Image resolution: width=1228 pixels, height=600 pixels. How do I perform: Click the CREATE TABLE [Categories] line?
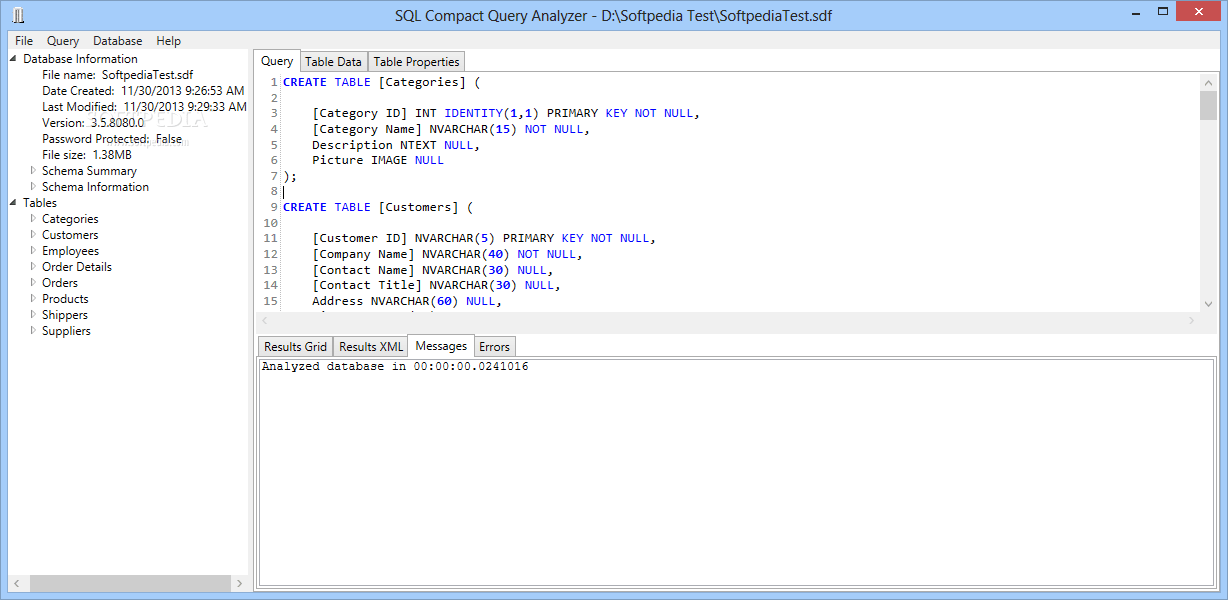tap(382, 82)
